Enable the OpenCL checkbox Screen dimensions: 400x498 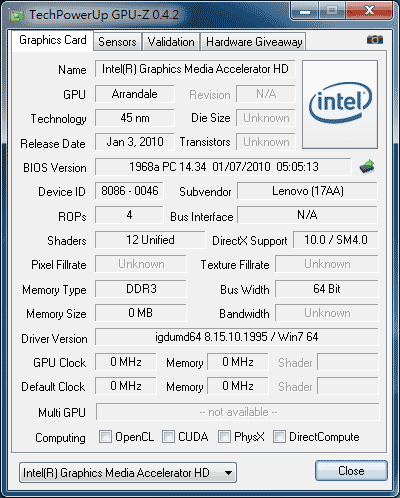[x=105, y=436]
